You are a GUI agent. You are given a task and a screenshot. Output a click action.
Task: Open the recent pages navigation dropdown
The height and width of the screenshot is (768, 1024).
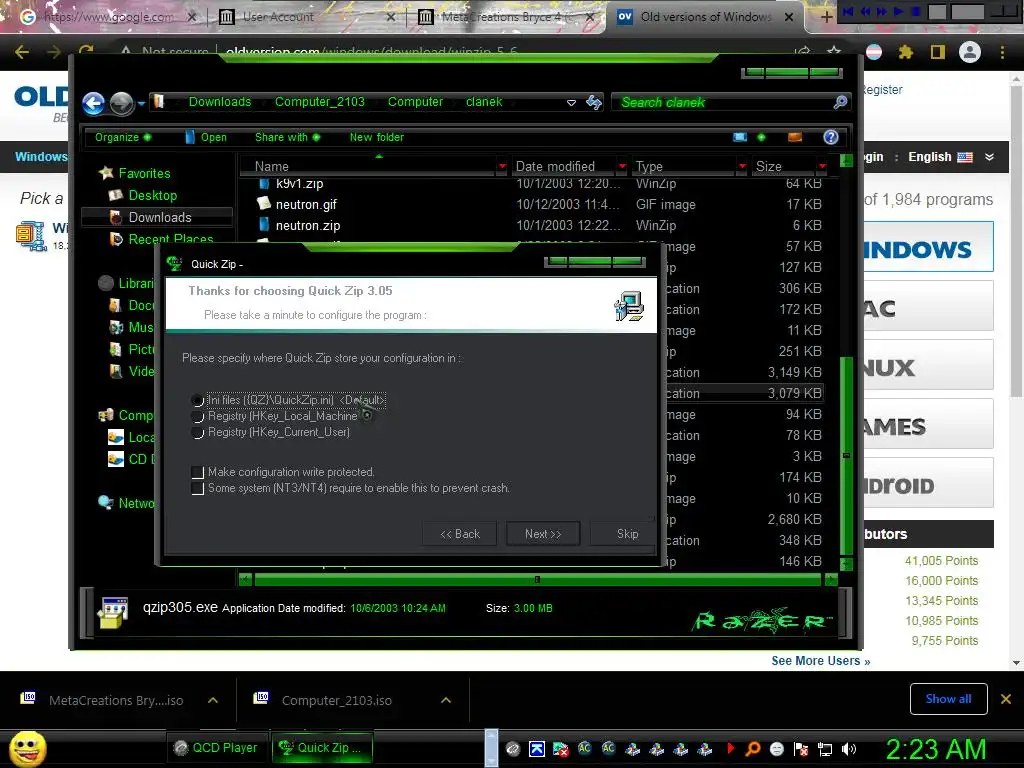(x=140, y=103)
